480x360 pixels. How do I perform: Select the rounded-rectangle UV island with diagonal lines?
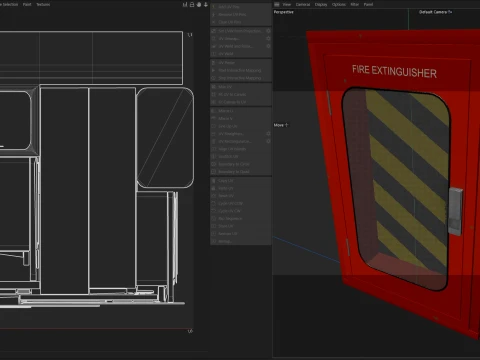165,137
